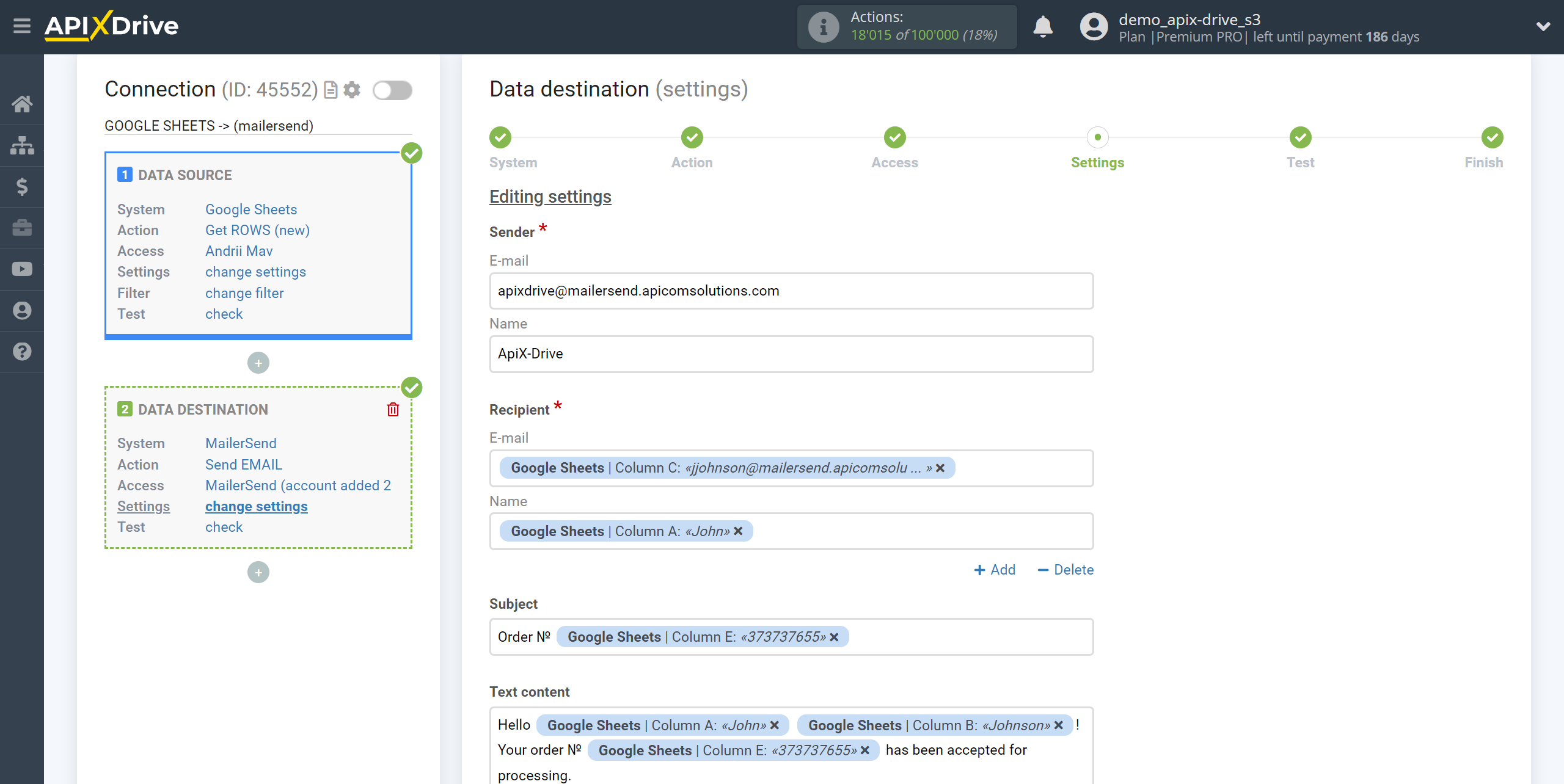This screenshot has height=784, width=1564.
Task: Click the Subject input field
Action: (x=791, y=637)
